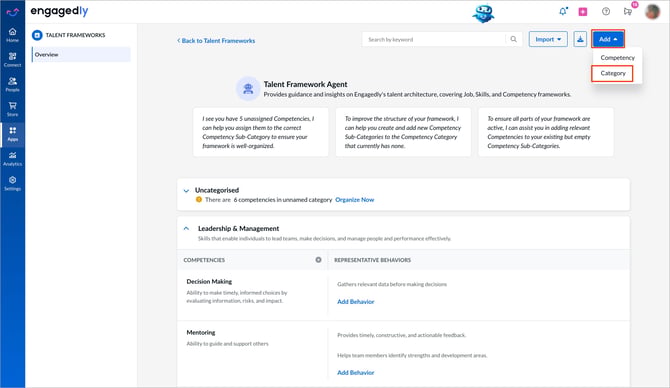
Task: Click 'Ability to guide and support others' description
Action: pos(227,344)
